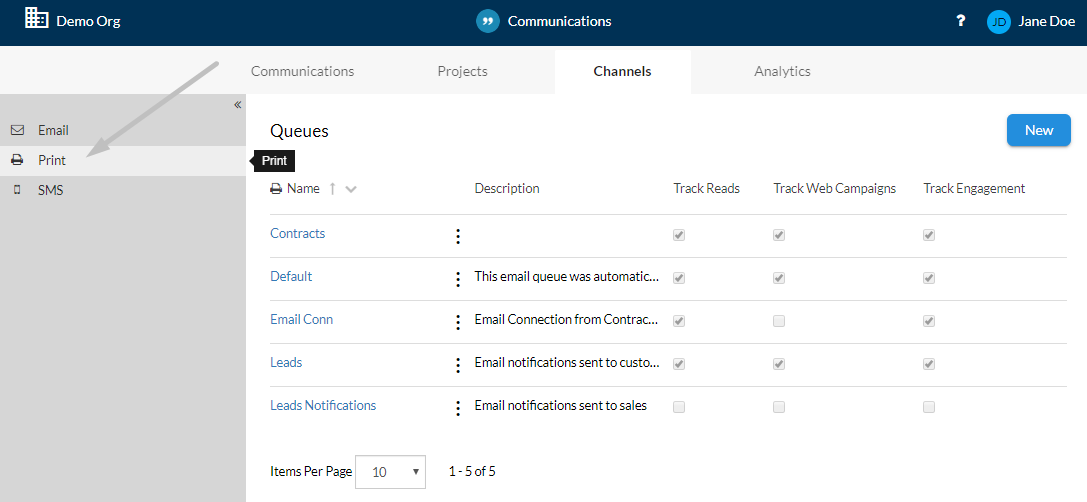1087x502 pixels.
Task: Click the '1 - 5 of 5' pagination text
Action: [472, 472]
